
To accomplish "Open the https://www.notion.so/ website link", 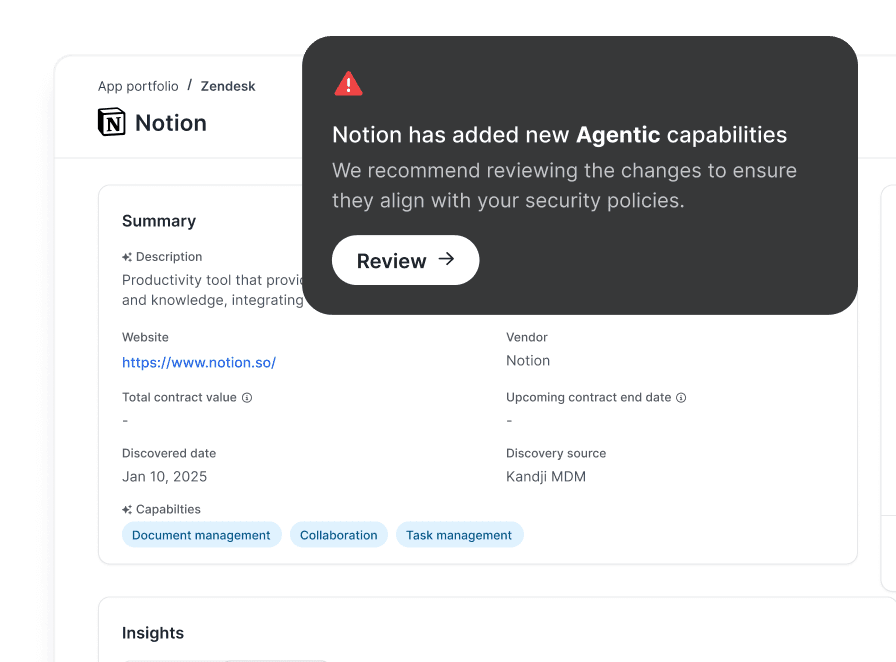I will coord(199,363).
